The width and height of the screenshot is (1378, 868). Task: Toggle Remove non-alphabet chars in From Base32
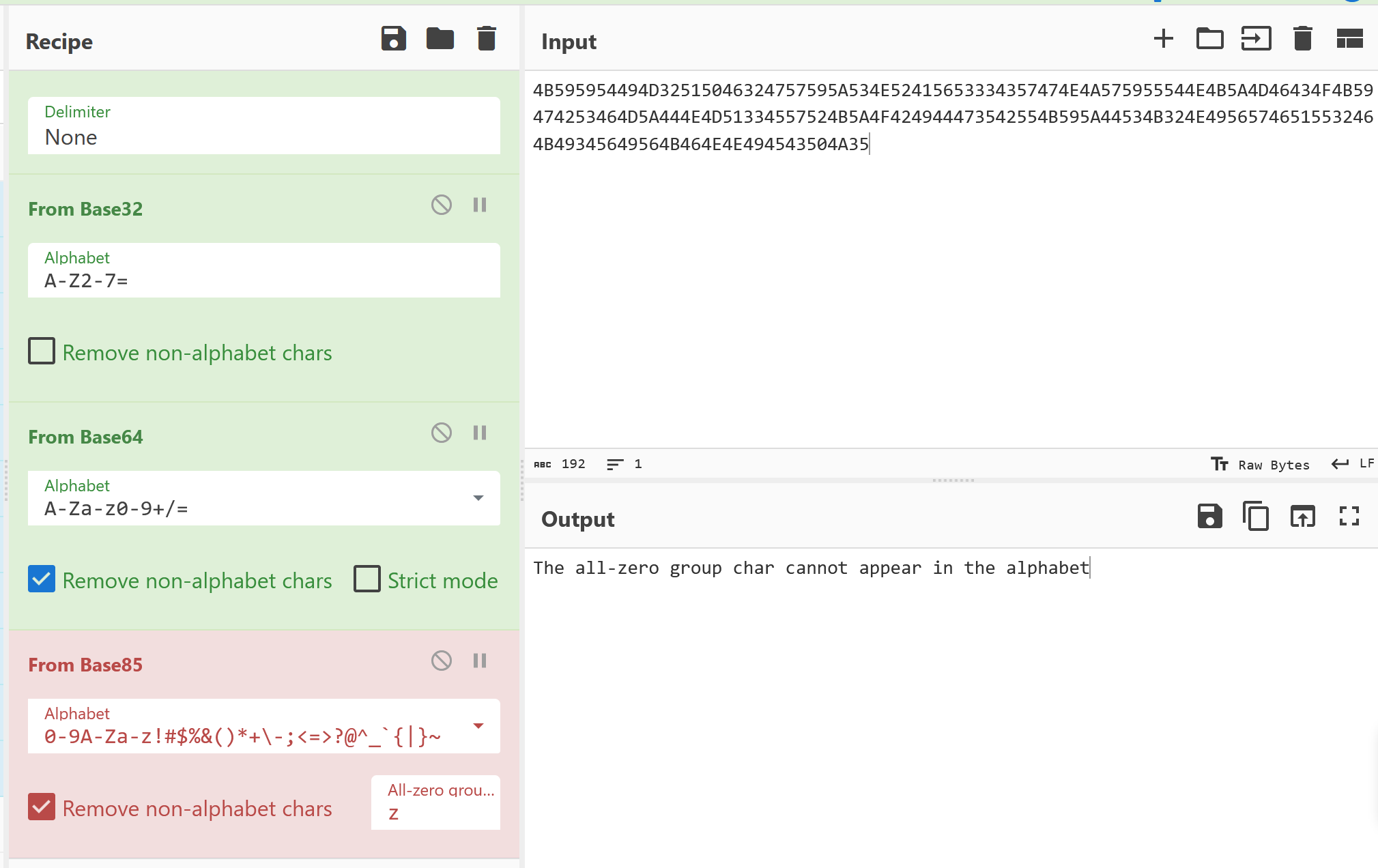41,352
